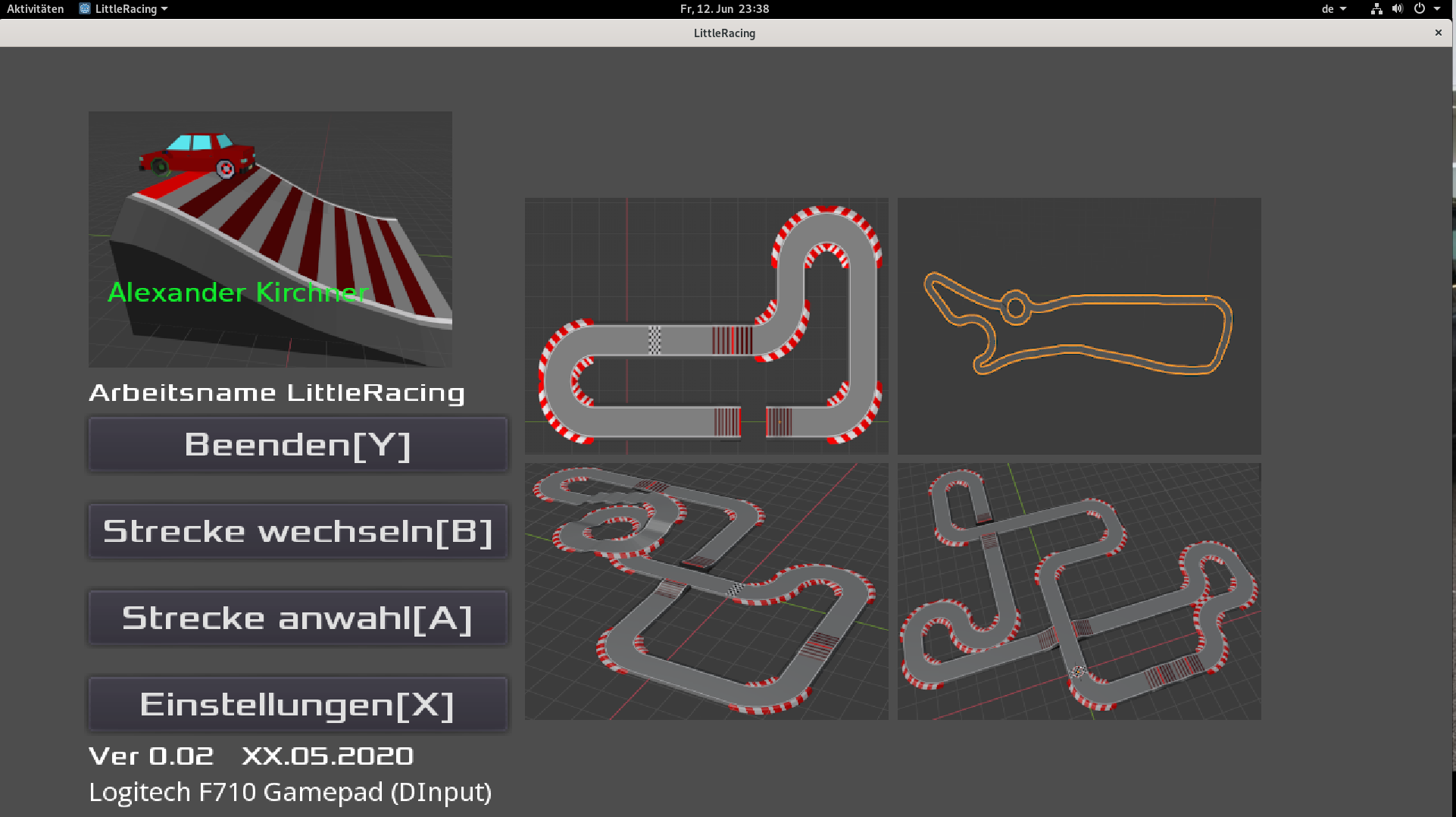Click the network connection icon
Viewport: 1456px width, 817px height.
[x=1376, y=9]
